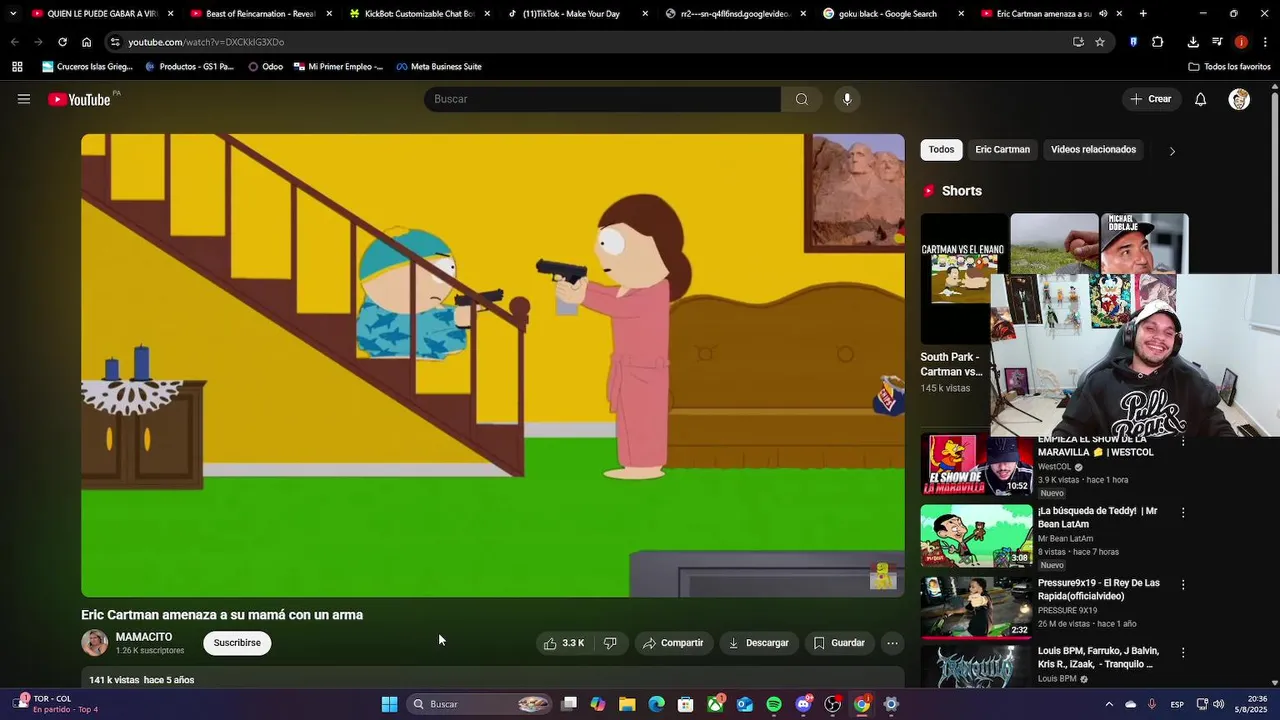The height and width of the screenshot is (720, 1280).
Task: Click the Descargar download button
Action: pos(758,643)
